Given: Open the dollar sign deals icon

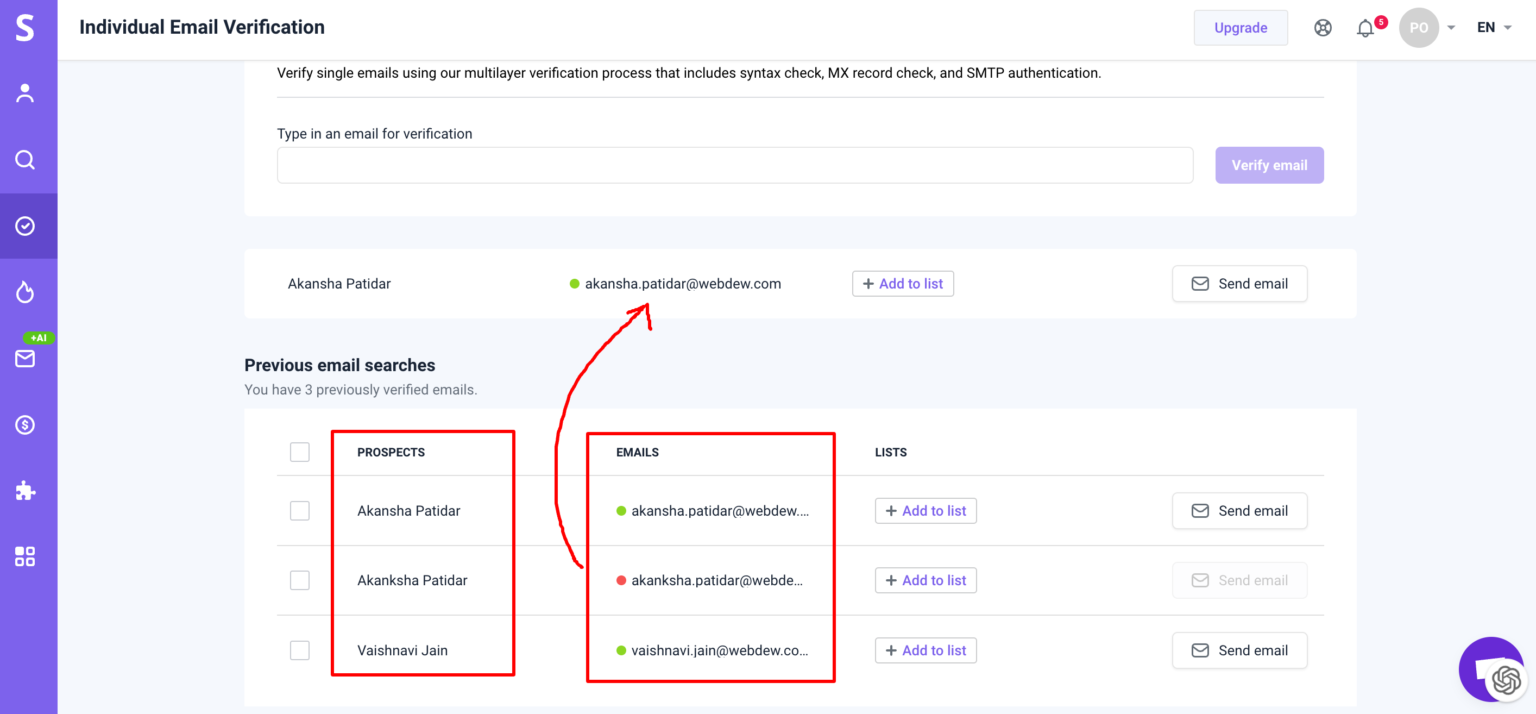Looking at the screenshot, I should [x=25, y=425].
